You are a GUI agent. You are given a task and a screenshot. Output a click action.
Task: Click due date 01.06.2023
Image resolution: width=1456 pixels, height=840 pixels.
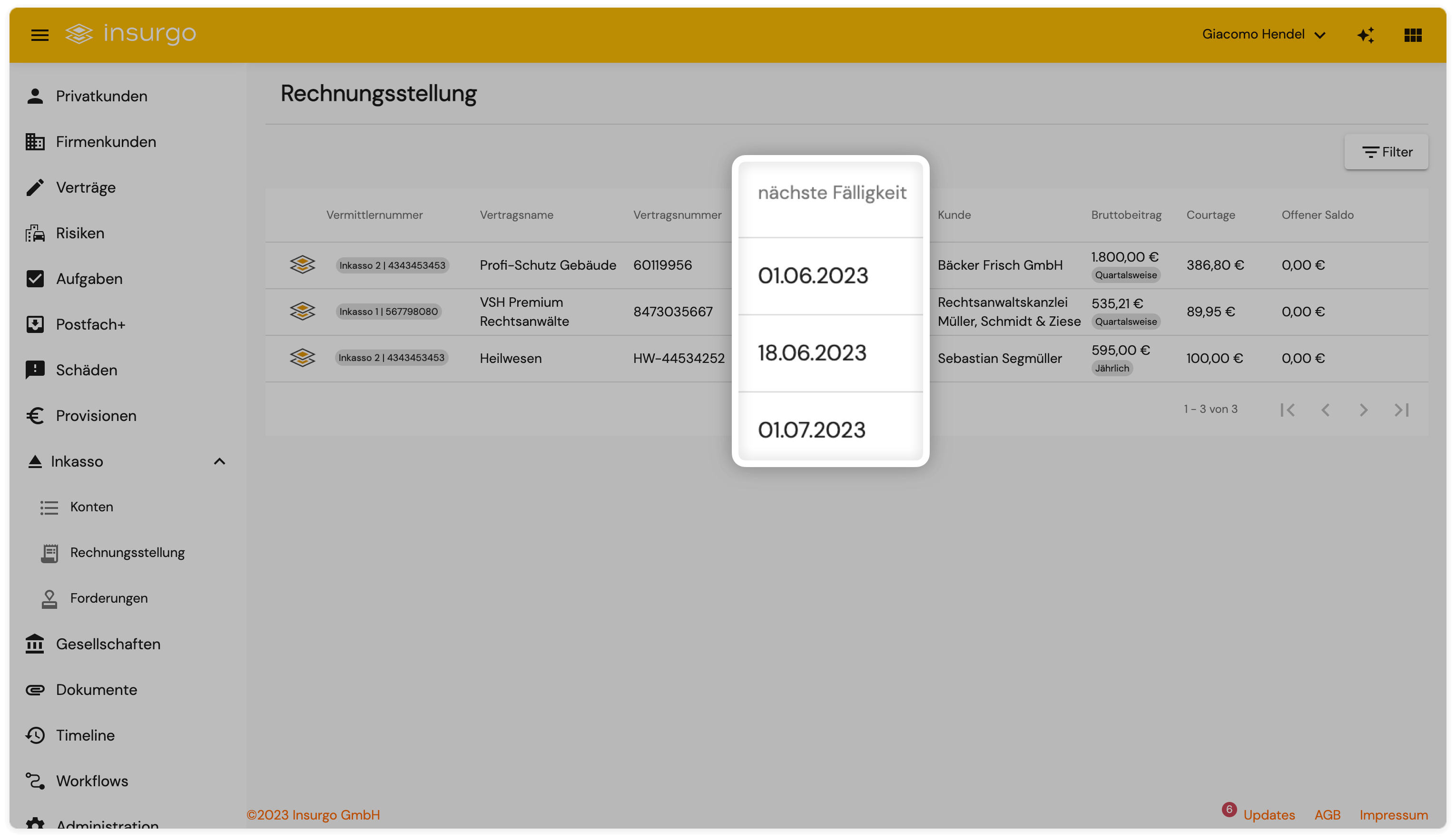(x=813, y=276)
